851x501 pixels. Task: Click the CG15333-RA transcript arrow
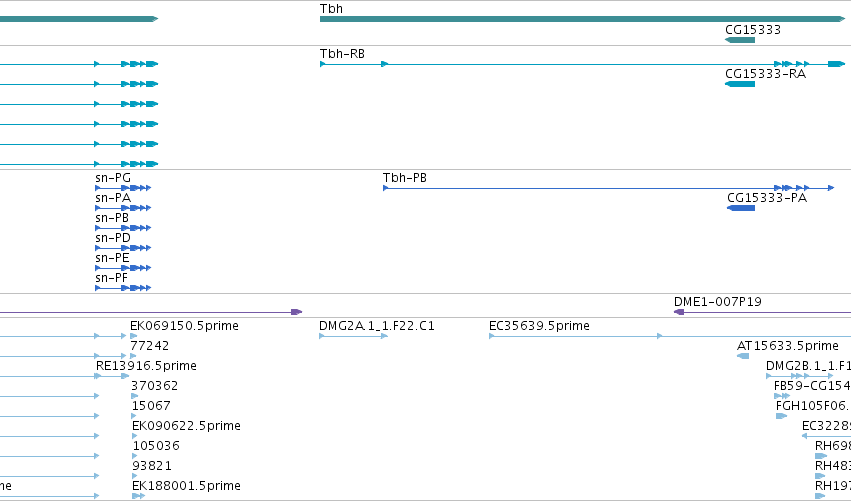(x=740, y=84)
